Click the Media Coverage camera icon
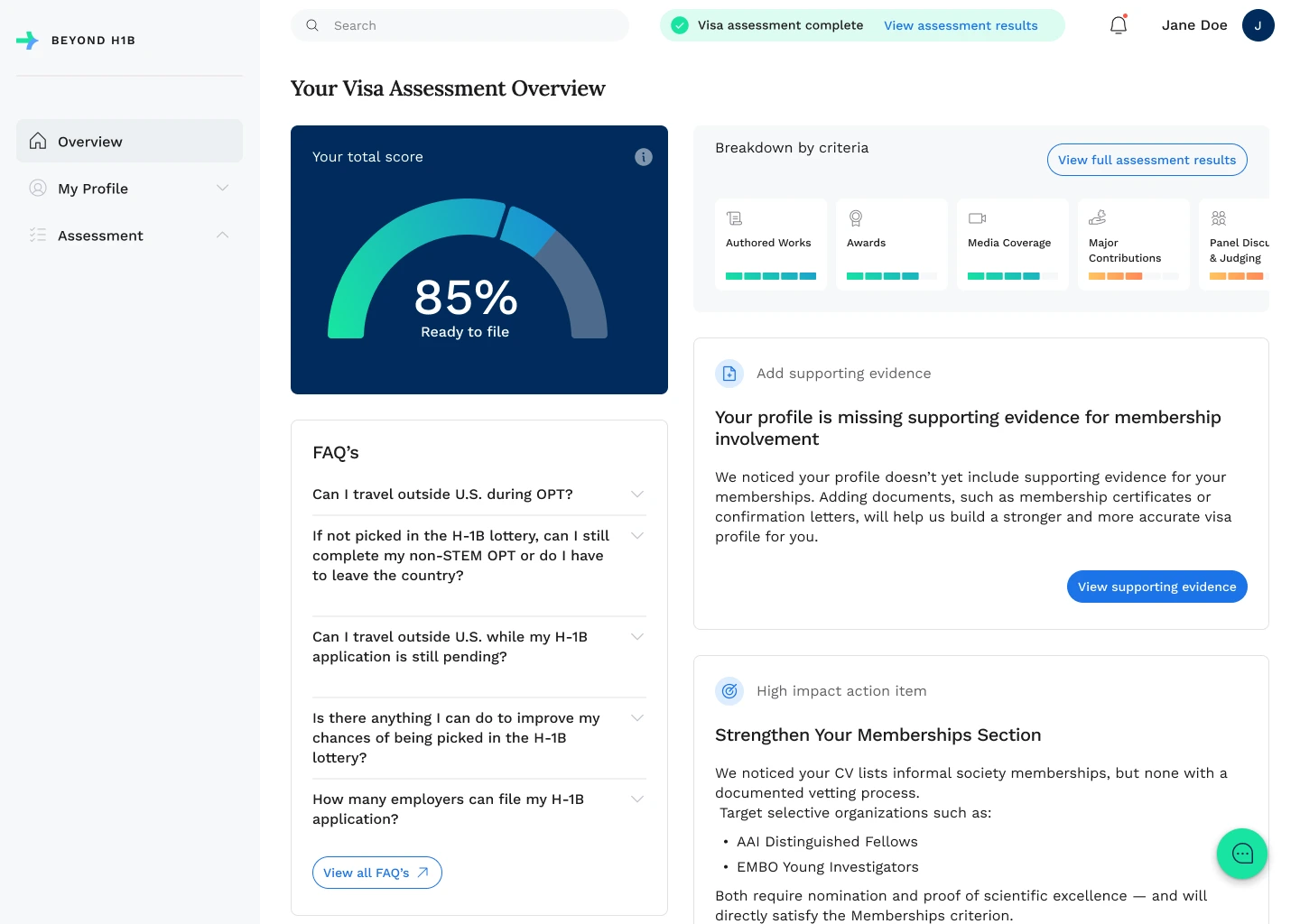1300x924 pixels. tap(977, 218)
